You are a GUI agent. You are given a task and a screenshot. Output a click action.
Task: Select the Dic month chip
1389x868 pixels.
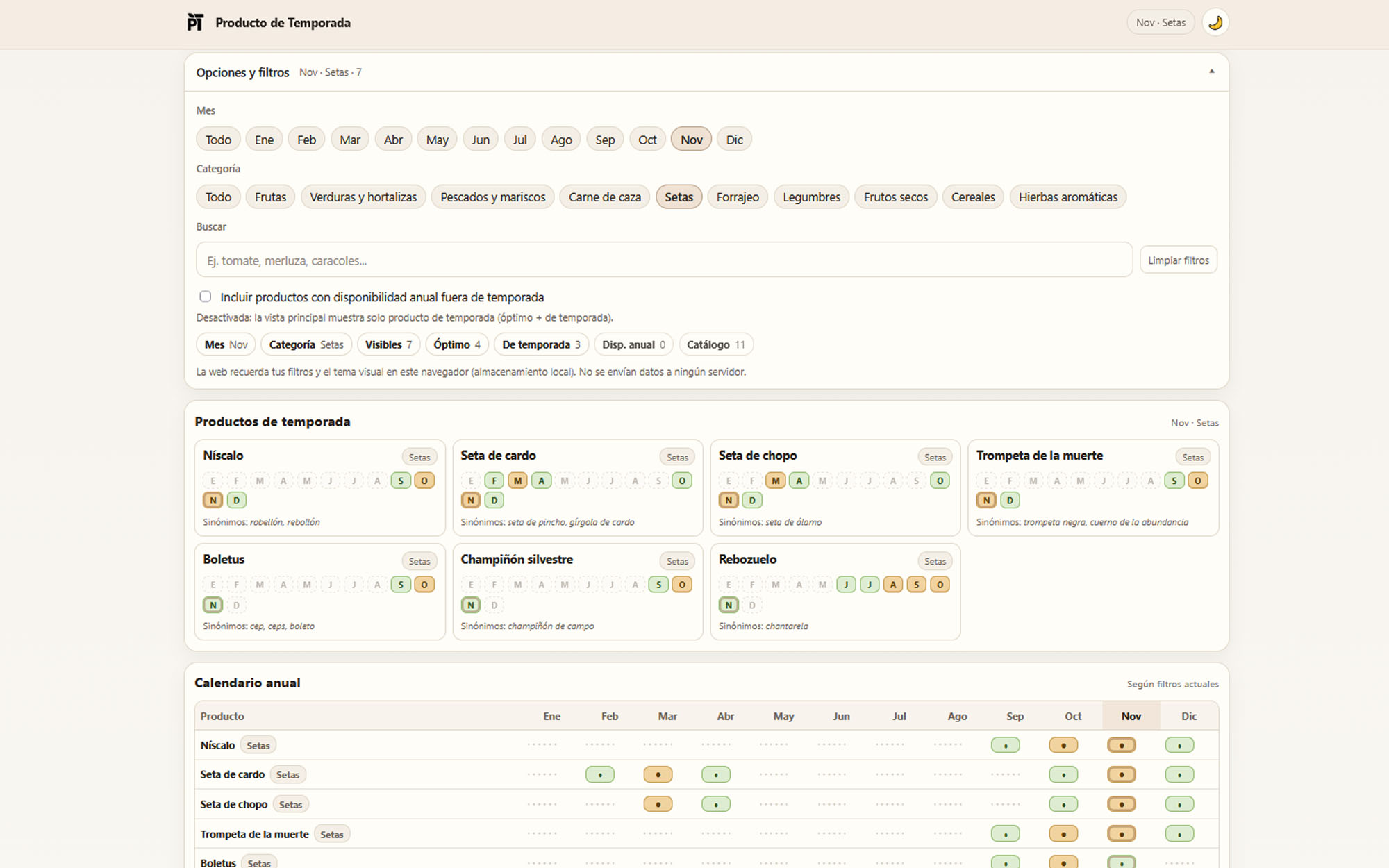(734, 140)
